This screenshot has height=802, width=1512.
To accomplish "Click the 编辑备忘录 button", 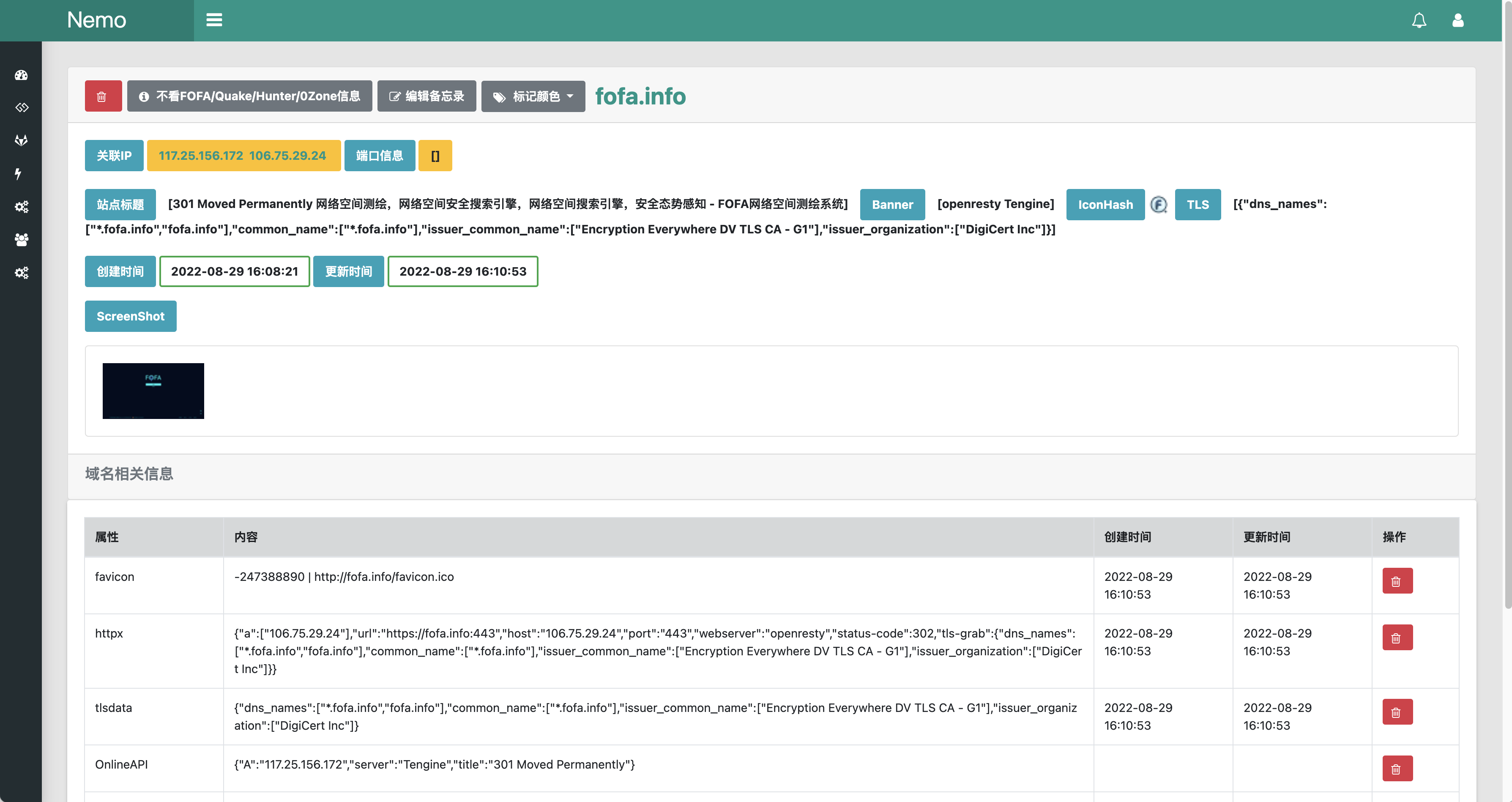I will pos(426,96).
